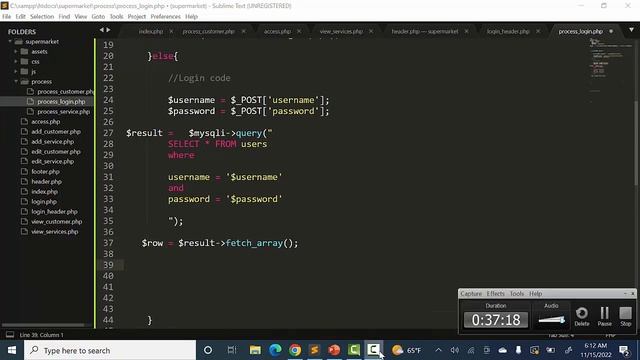This screenshot has width=640, height=360.
Task: Switch to the view_services.php tab
Action: pos(341,31)
